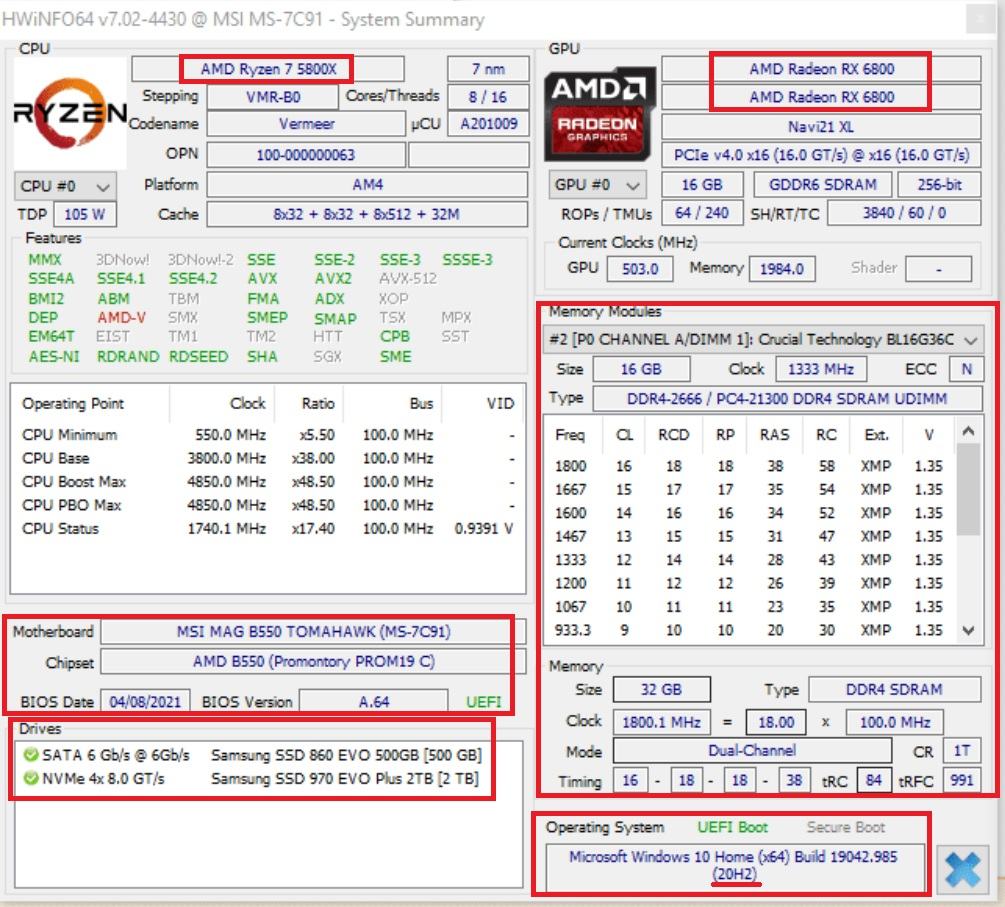This screenshot has height=907, width=1005.
Task: Click the 18.00 memory multiplier field
Action: 776,722
